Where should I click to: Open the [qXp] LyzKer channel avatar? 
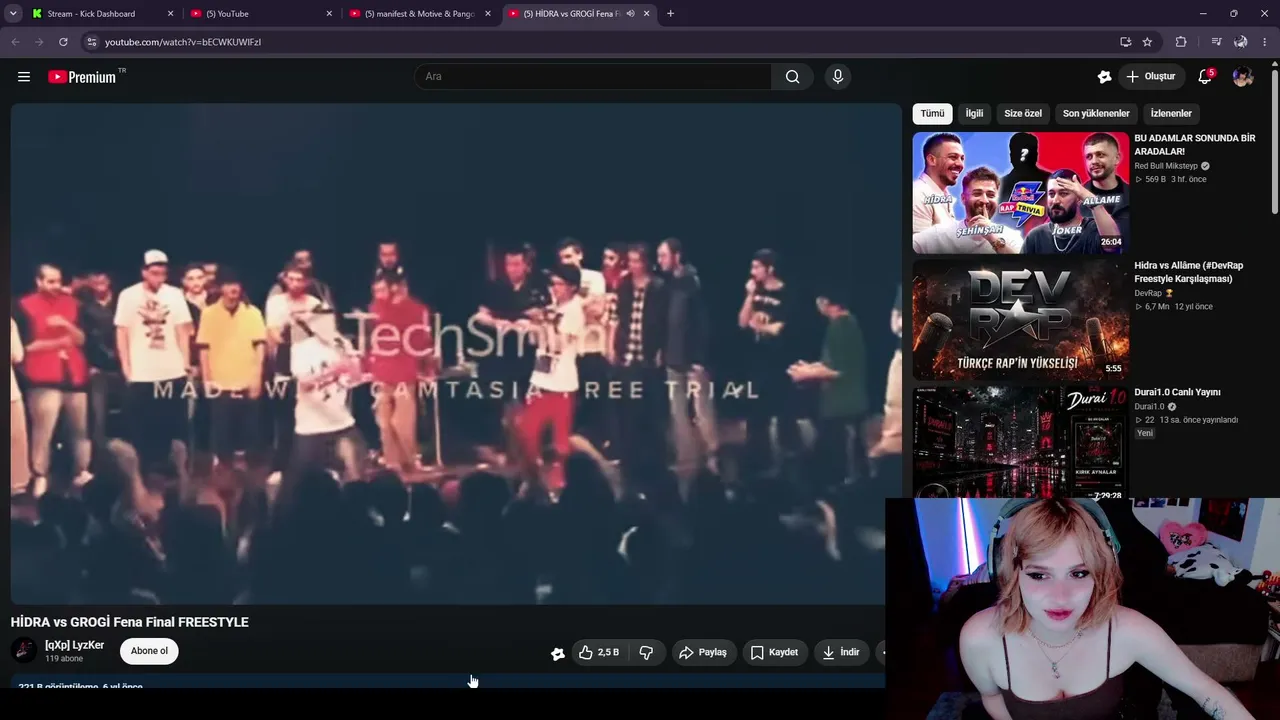click(24, 651)
